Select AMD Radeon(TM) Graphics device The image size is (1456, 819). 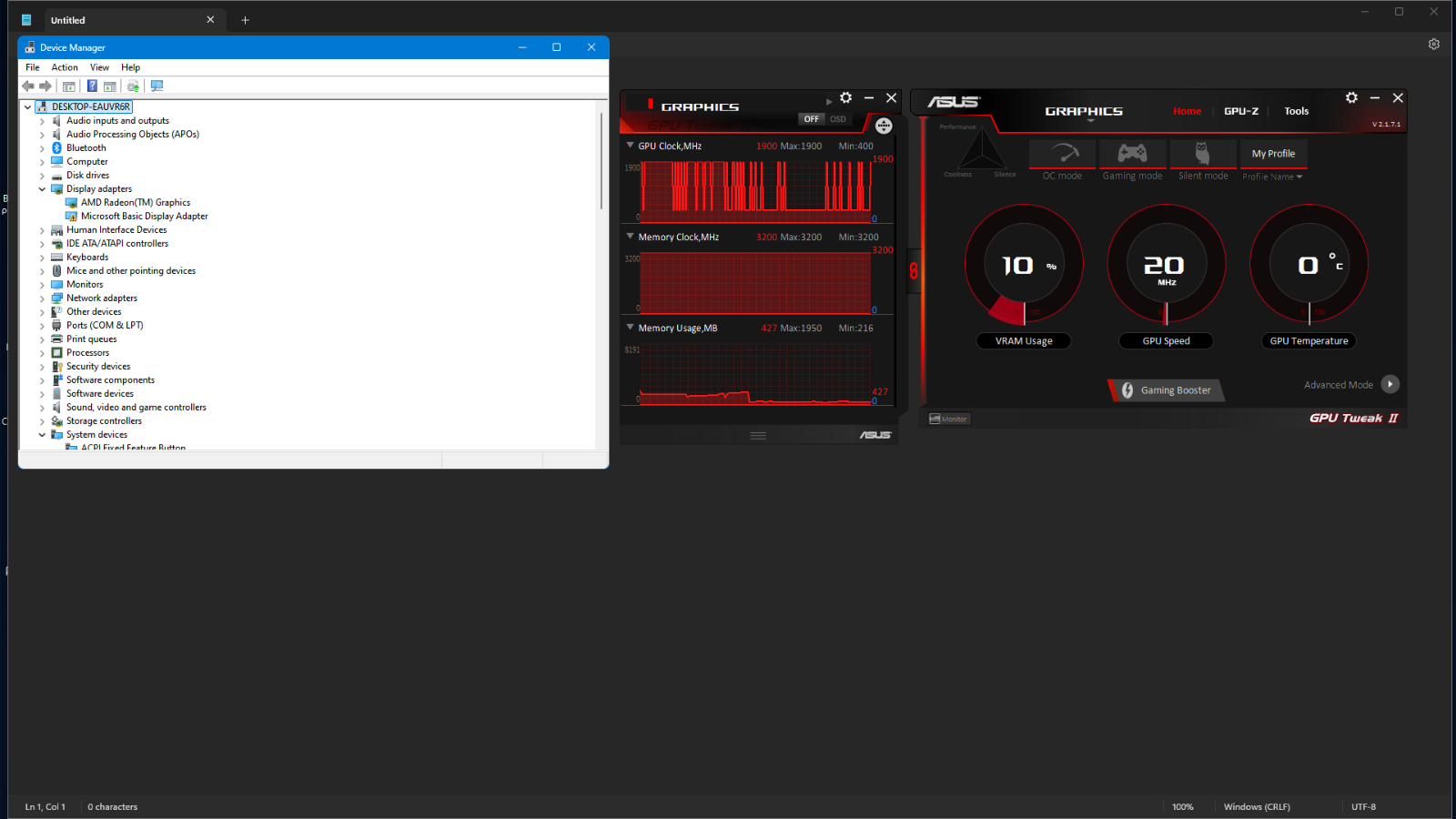(136, 203)
